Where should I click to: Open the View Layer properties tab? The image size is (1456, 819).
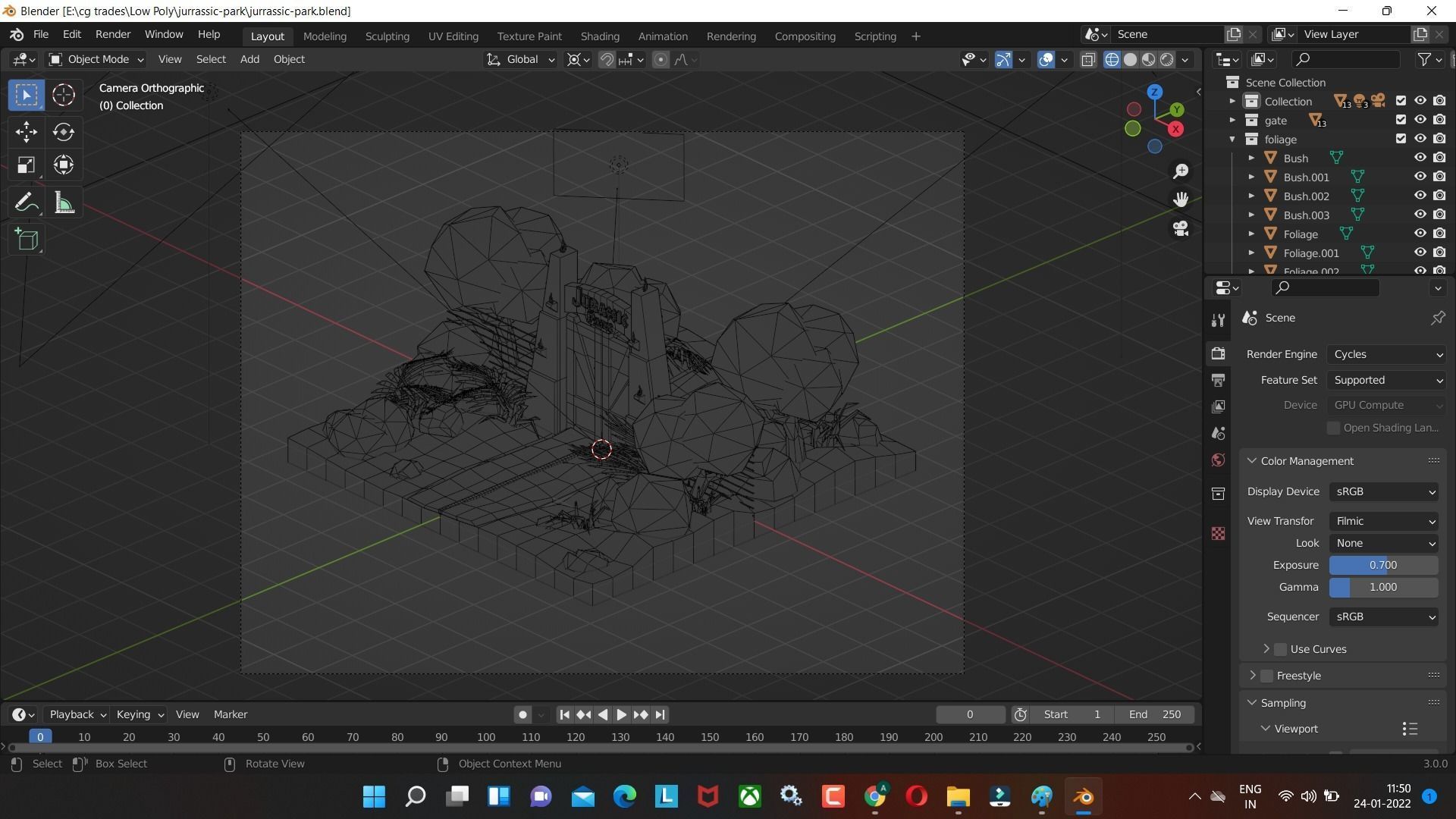(x=1219, y=406)
